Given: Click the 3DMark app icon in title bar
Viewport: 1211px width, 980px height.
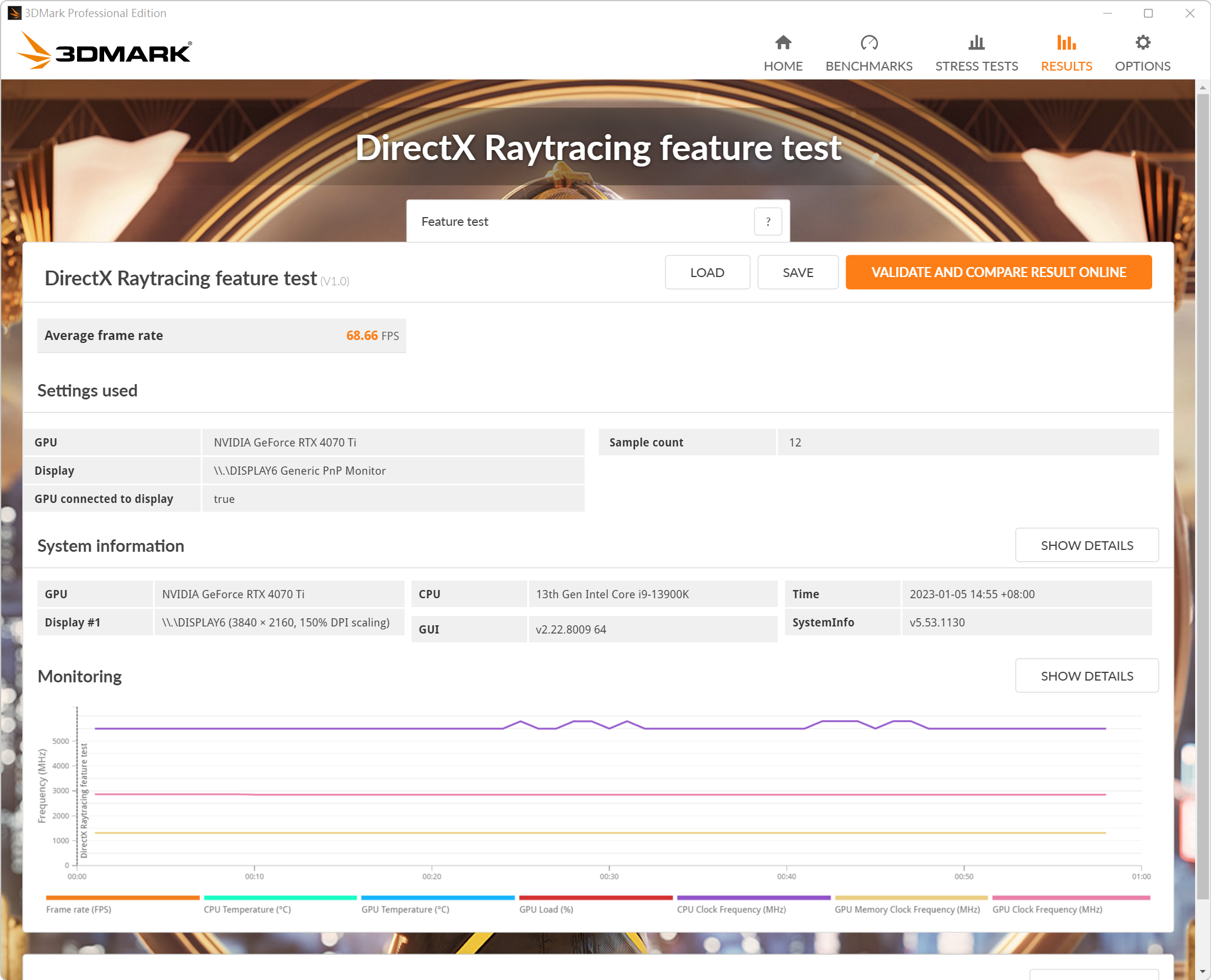Looking at the screenshot, I should [x=14, y=13].
